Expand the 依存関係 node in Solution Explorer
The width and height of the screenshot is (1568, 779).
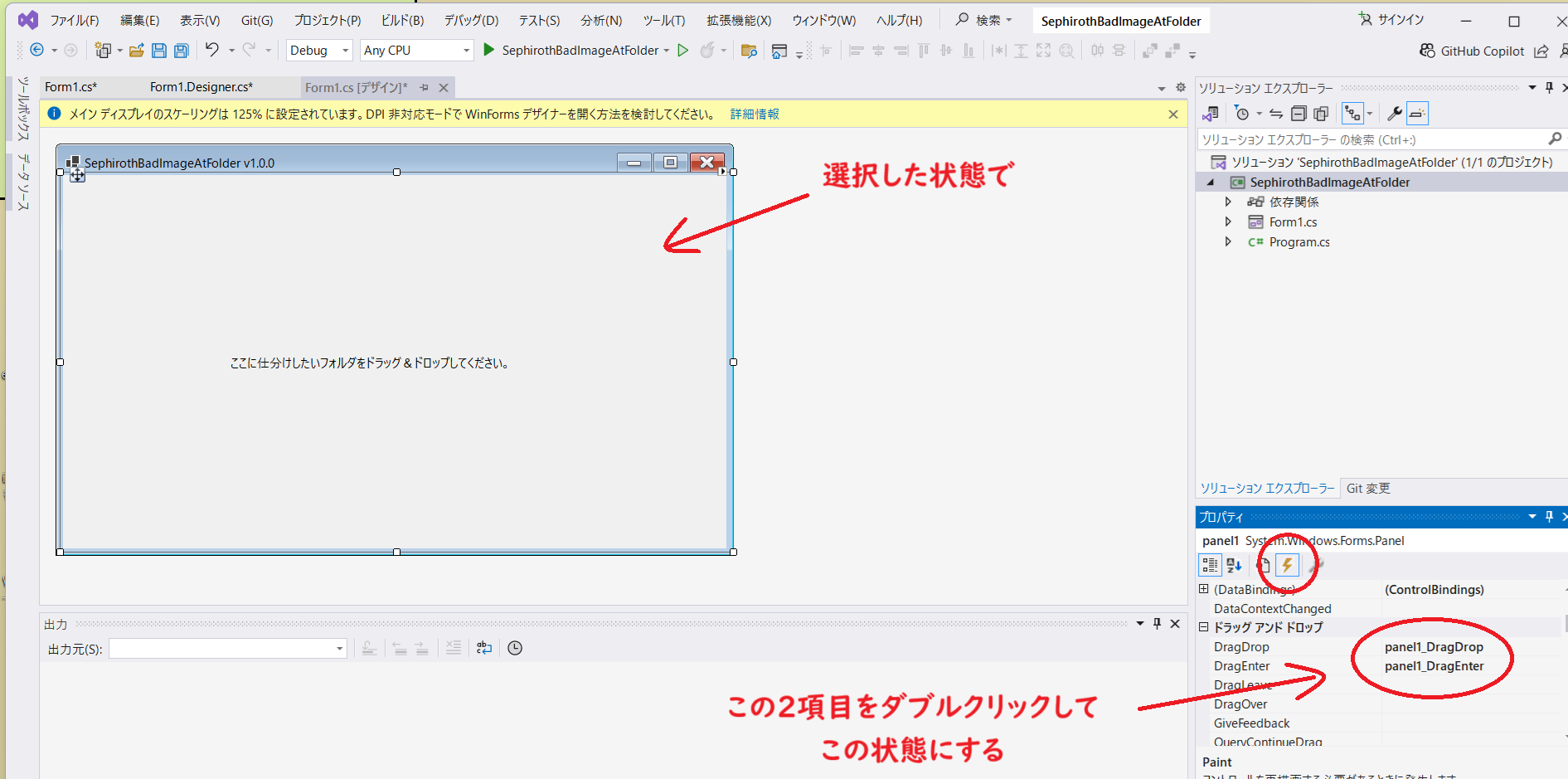pyautogui.click(x=1228, y=202)
